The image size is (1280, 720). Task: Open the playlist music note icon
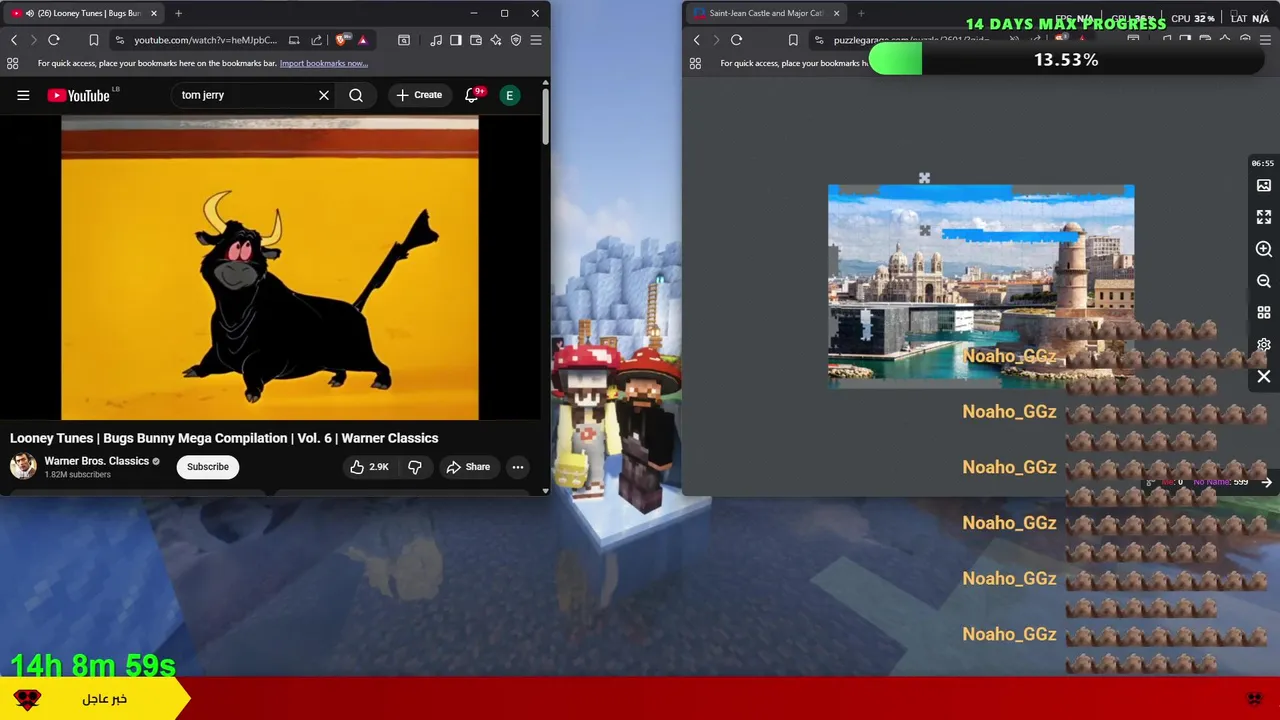coord(436,40)
